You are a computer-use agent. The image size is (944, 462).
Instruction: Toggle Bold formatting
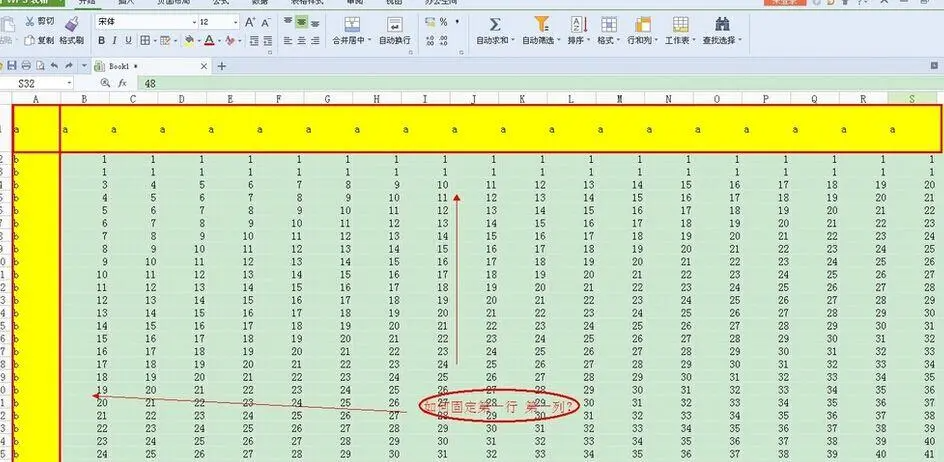click(101, 41)
